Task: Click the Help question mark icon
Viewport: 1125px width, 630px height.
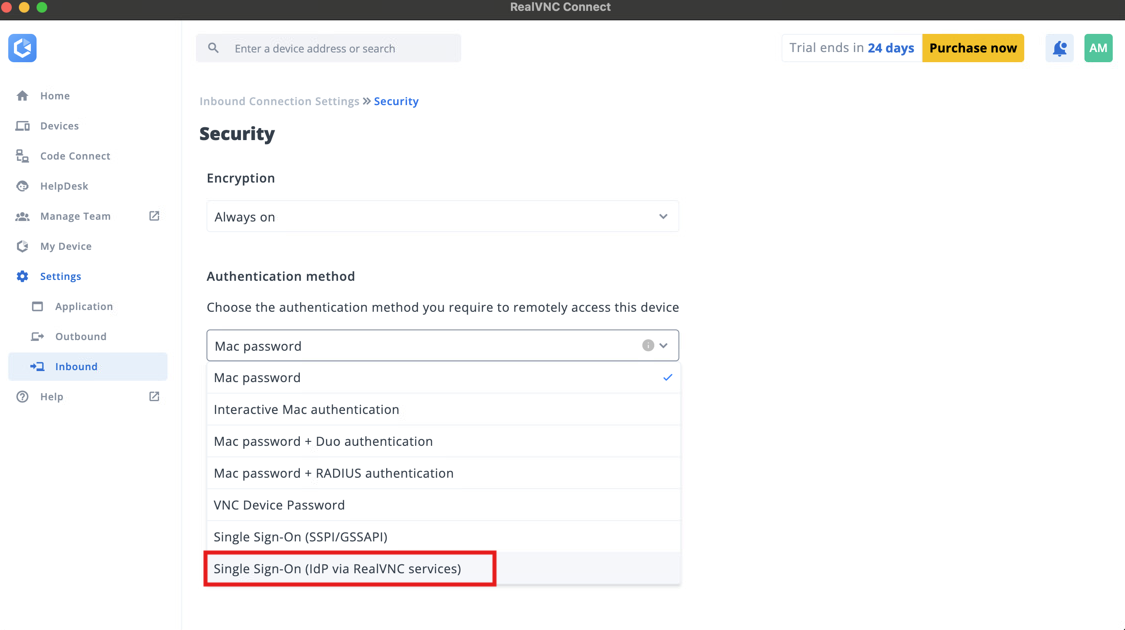Action: point(22,397)
